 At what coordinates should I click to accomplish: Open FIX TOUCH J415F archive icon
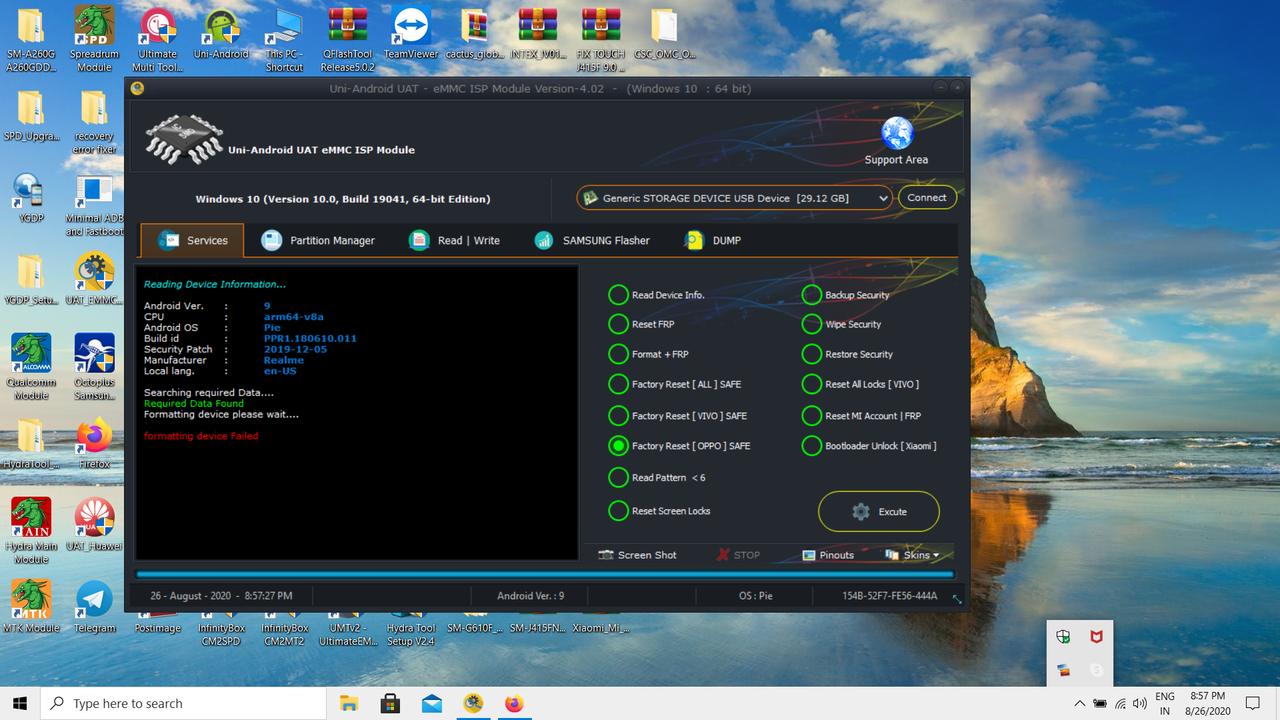click(600, 40)
